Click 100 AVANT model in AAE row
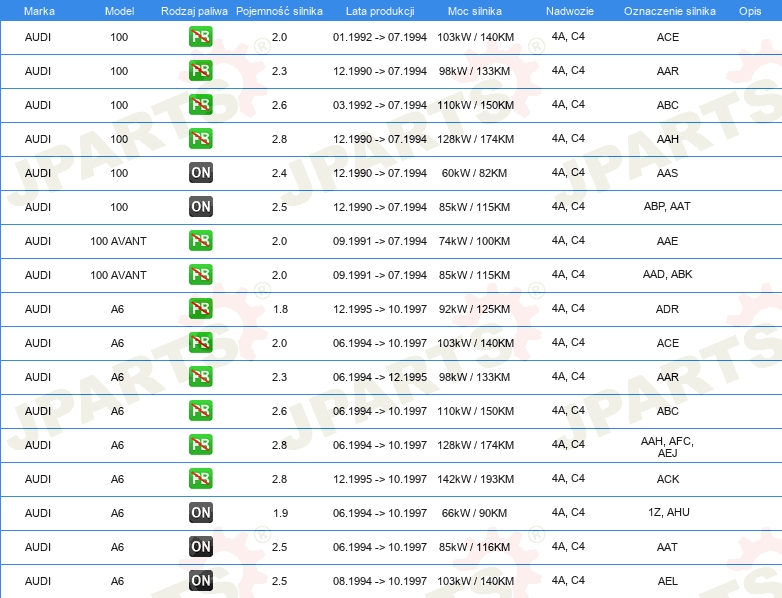782x598 pixels. point(118,241)
